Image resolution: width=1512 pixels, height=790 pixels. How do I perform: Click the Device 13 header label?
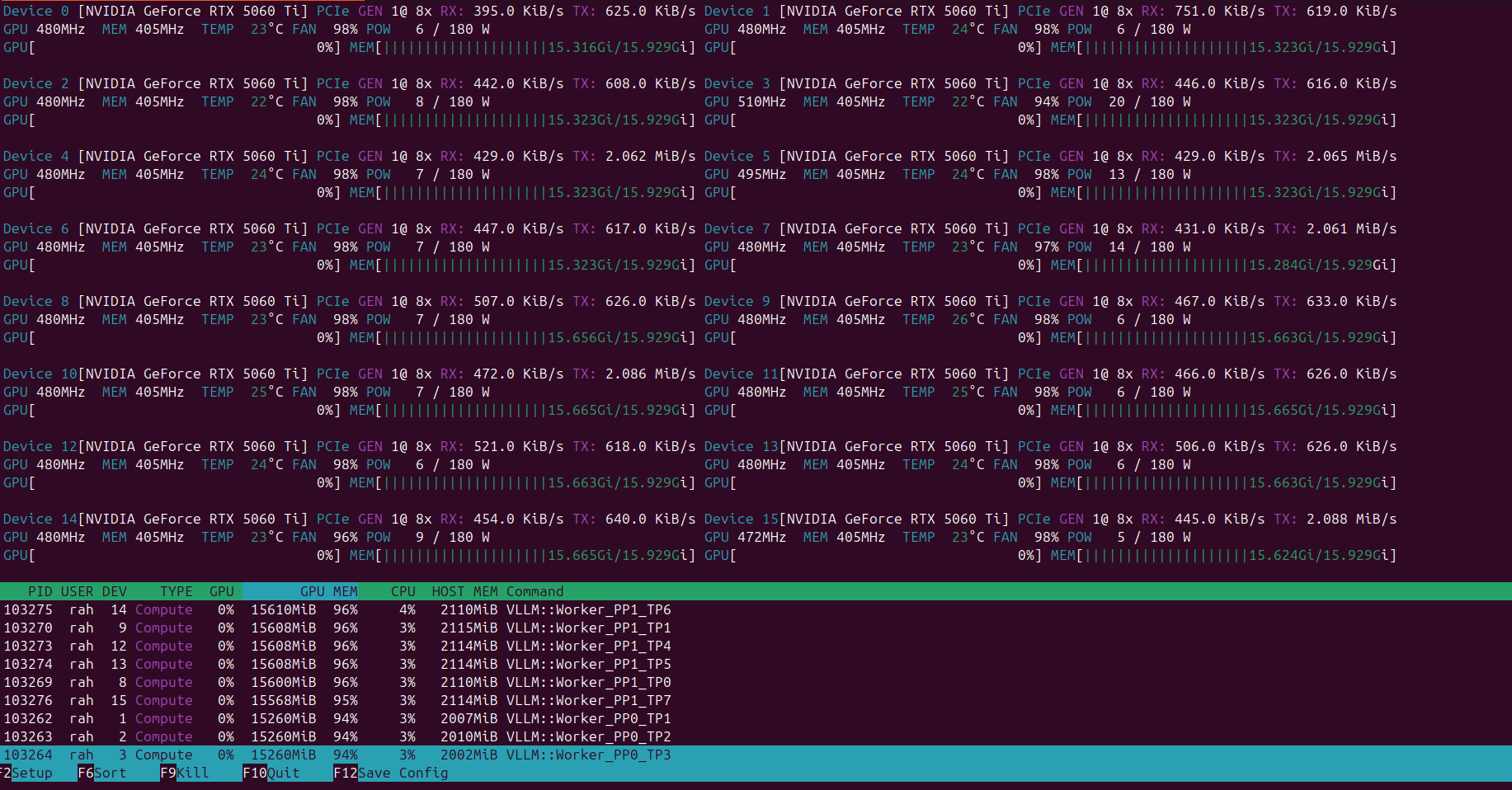pos(742,446)
